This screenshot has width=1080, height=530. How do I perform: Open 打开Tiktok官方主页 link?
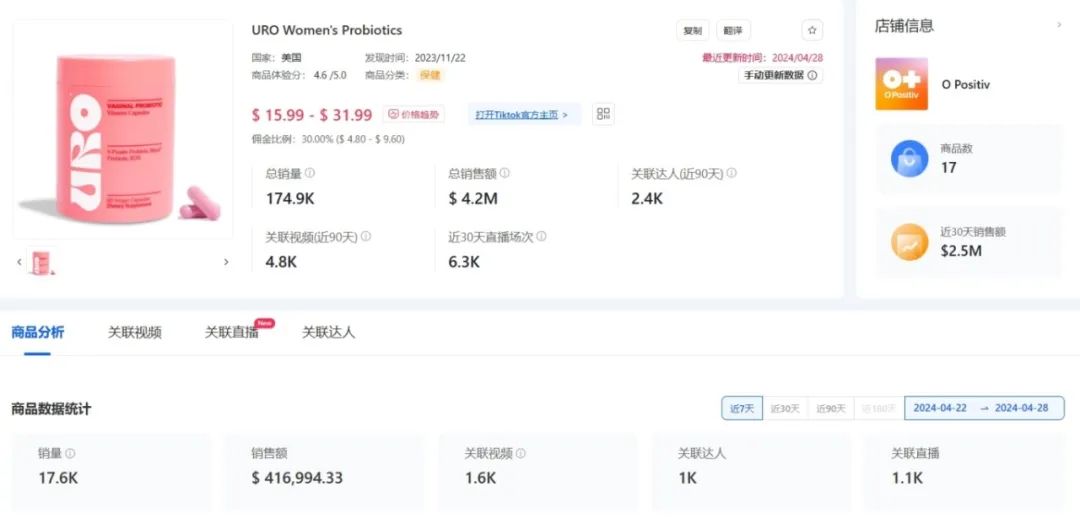[524, 114]
